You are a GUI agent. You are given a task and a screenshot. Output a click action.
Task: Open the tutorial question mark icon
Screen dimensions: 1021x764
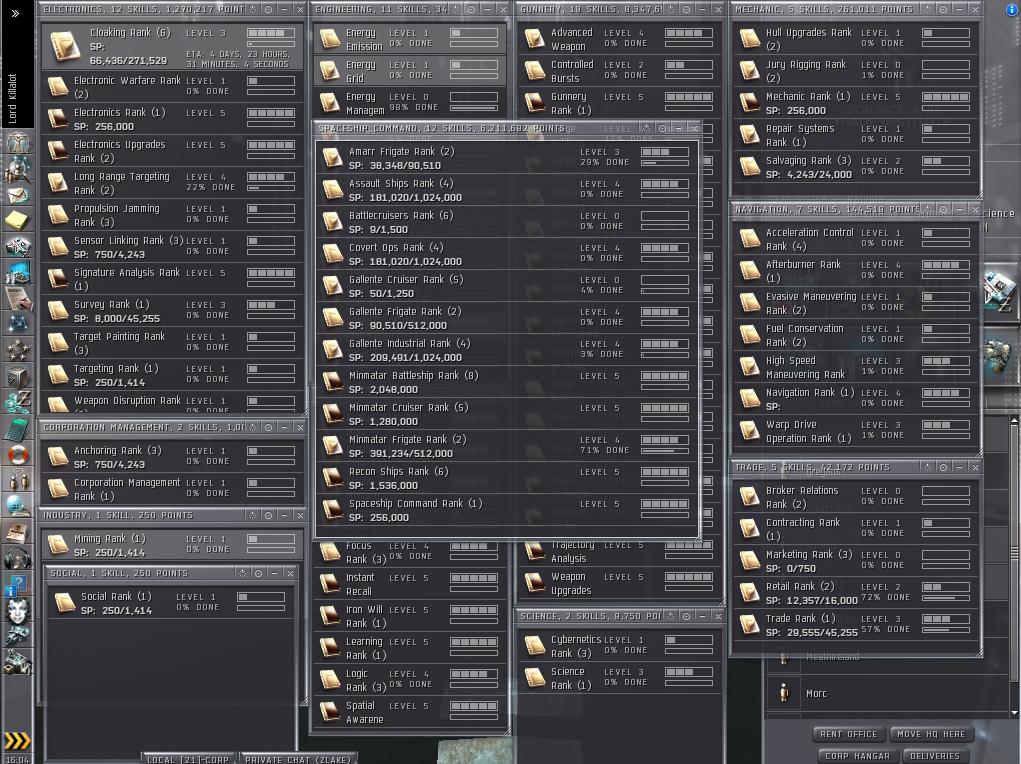click(x=18, y=584)
